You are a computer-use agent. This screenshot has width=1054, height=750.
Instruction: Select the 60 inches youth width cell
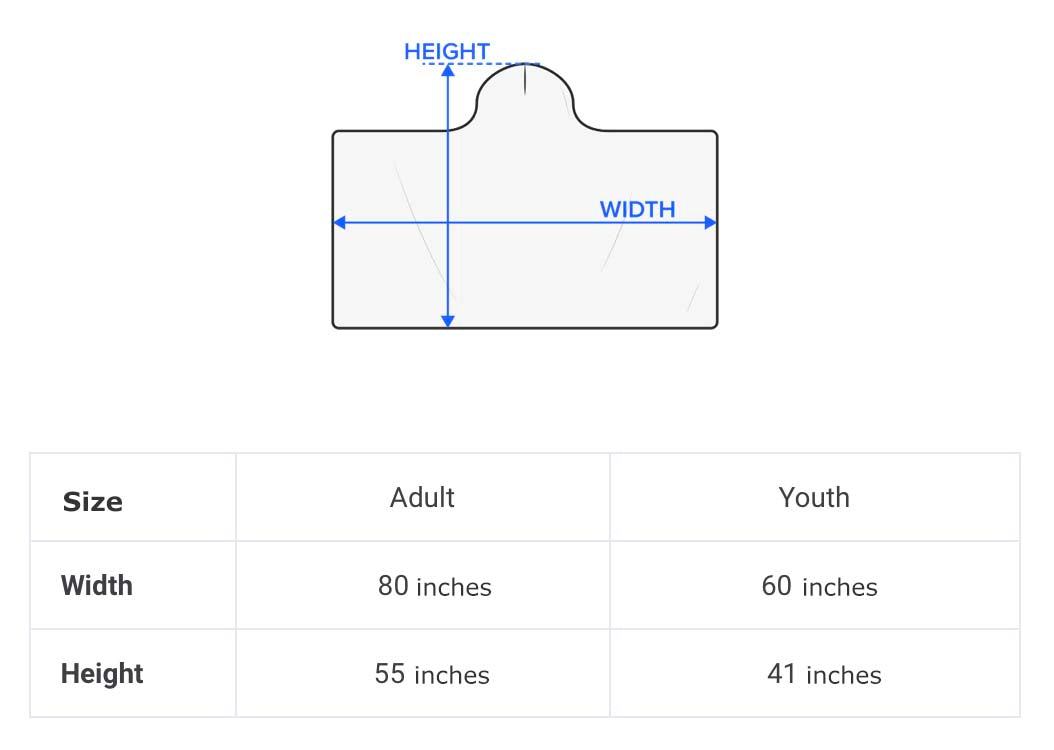[815, 585]
